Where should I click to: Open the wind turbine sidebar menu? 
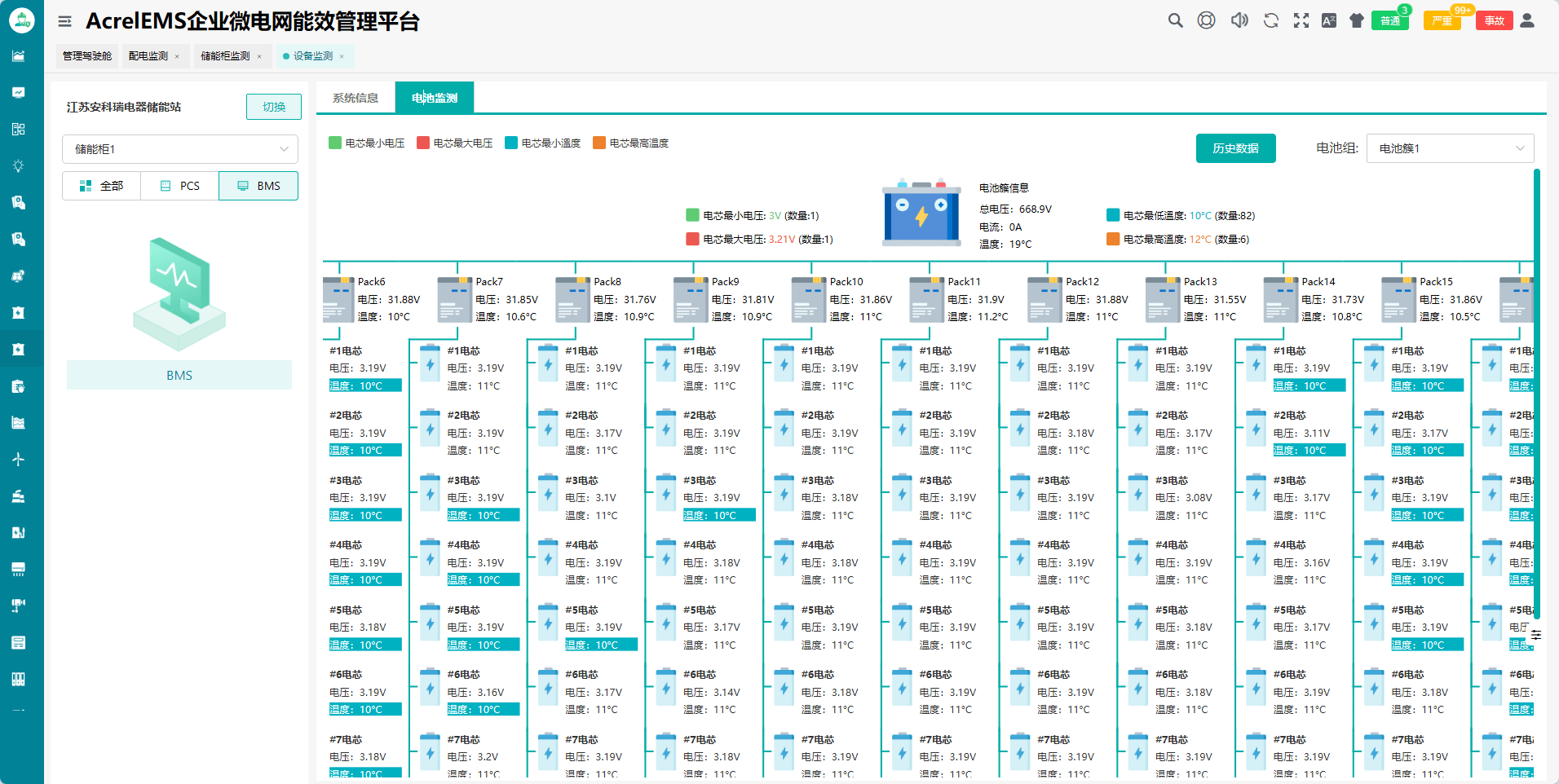click(x=18, y=459)
